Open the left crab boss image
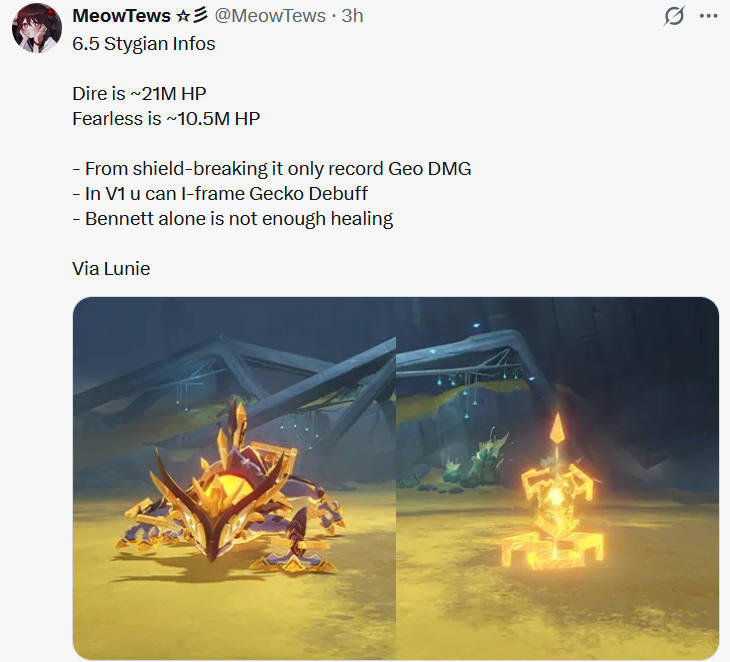This screenshot has width=730, height=662. [x=234, y=478]
